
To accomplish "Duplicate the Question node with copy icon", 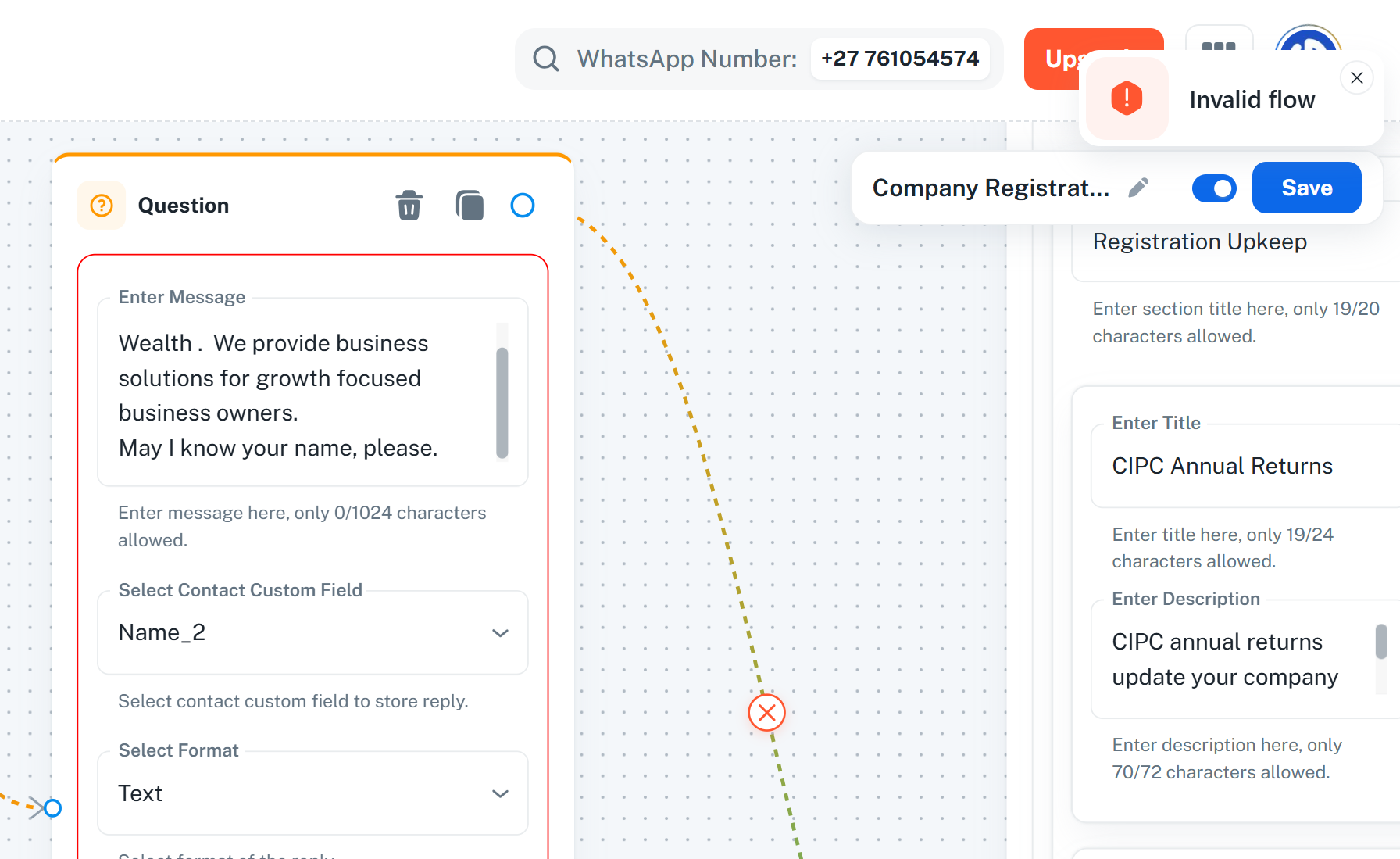I will [x=470, y=206].
